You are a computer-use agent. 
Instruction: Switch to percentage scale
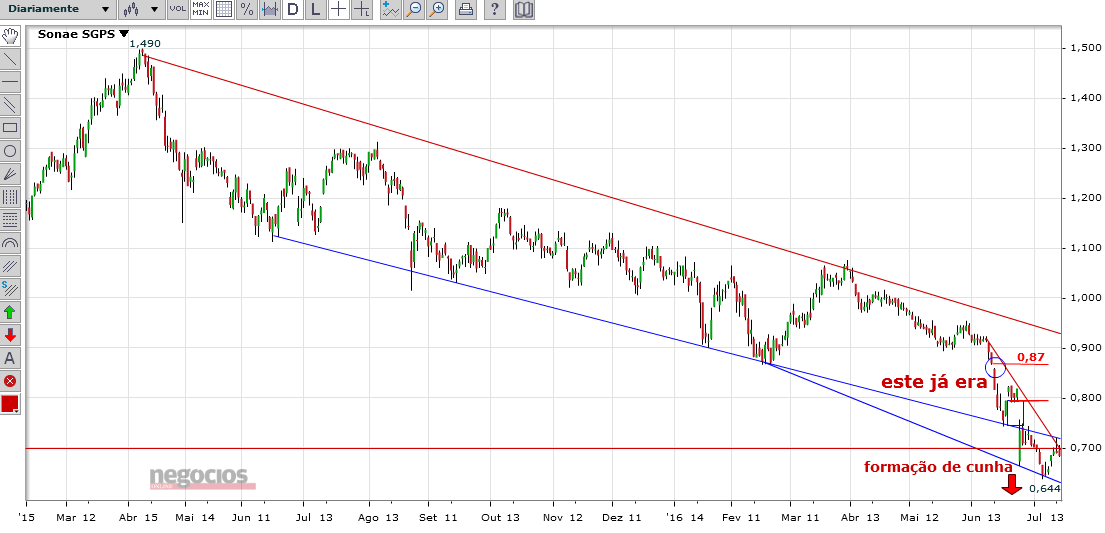[247, 9]
